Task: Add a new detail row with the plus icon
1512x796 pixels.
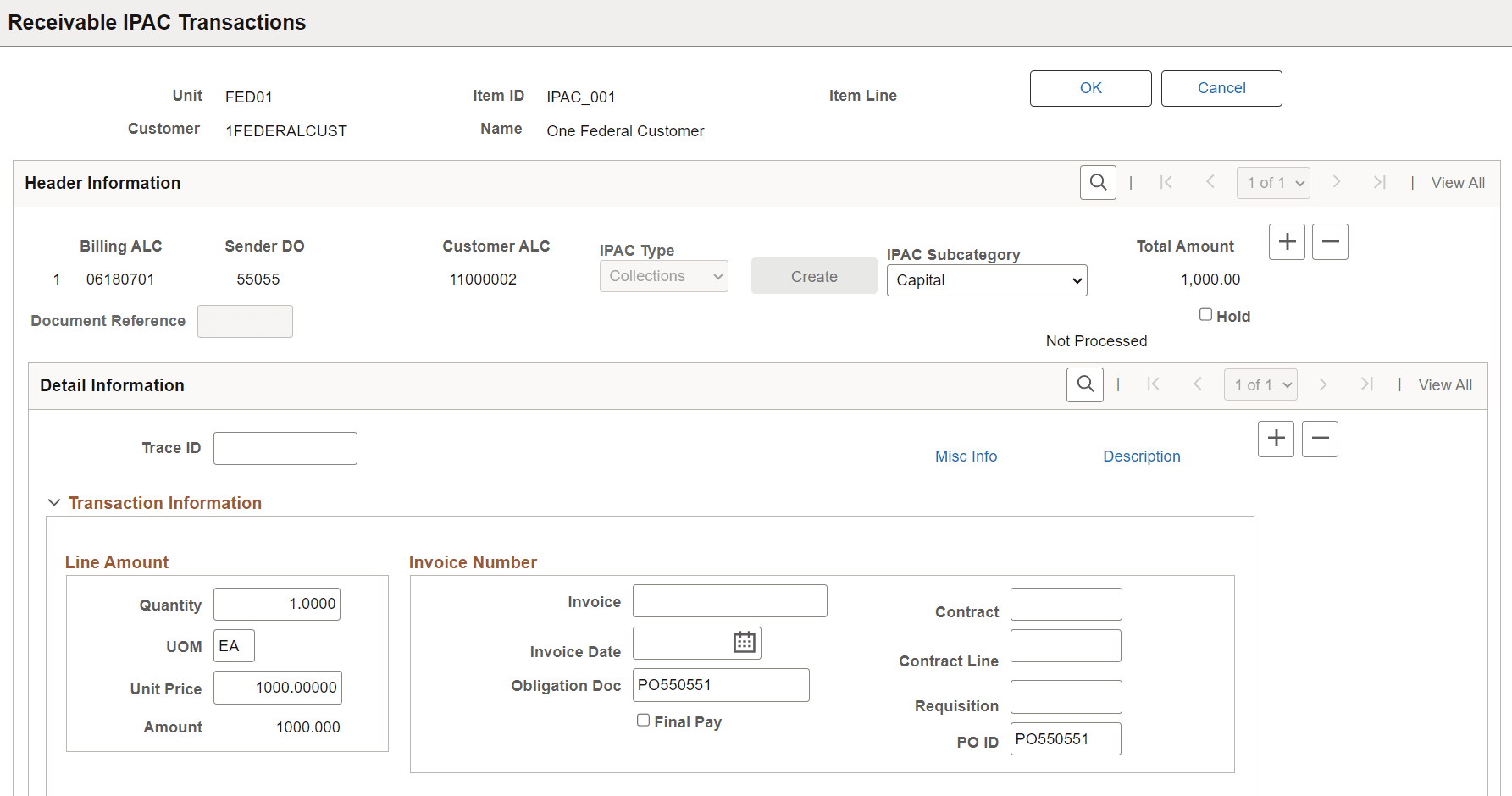Action: tap(1276, 439)
